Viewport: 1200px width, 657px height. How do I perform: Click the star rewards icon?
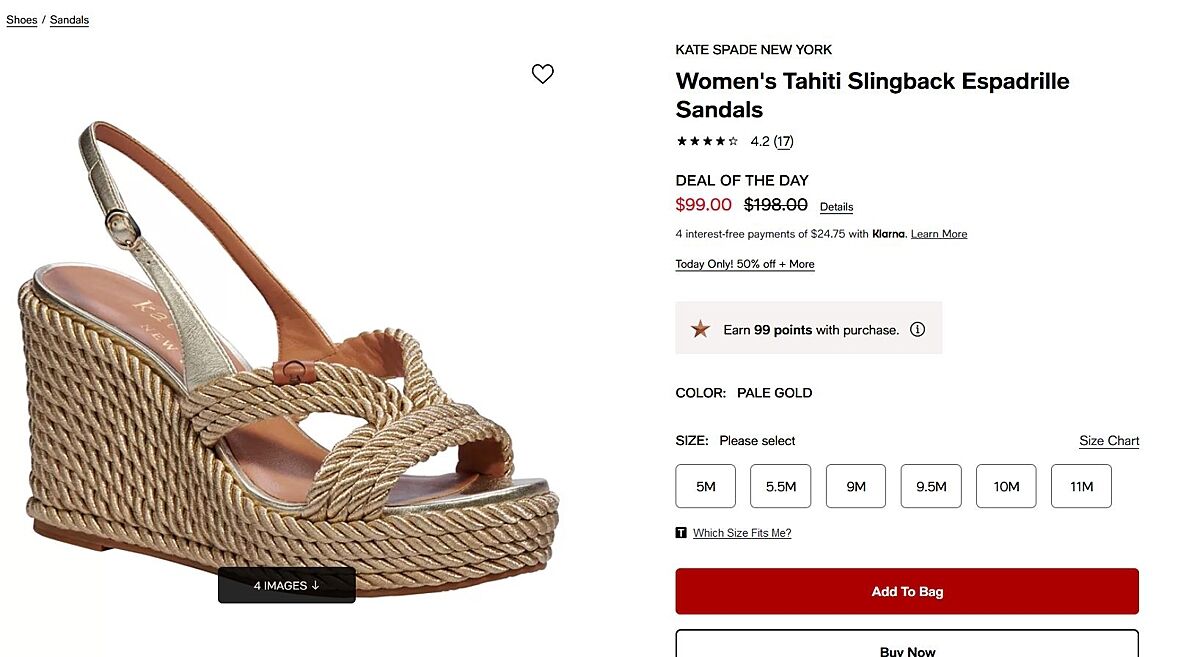point(700,329)
